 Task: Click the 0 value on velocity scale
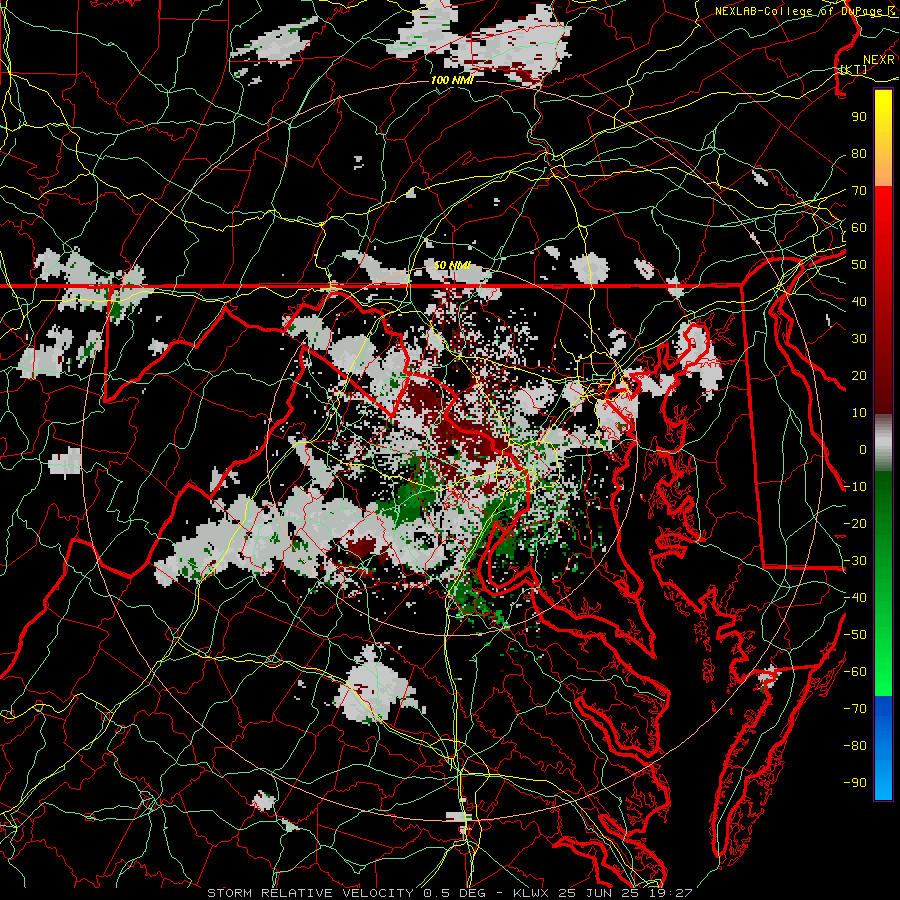(863, 449)
